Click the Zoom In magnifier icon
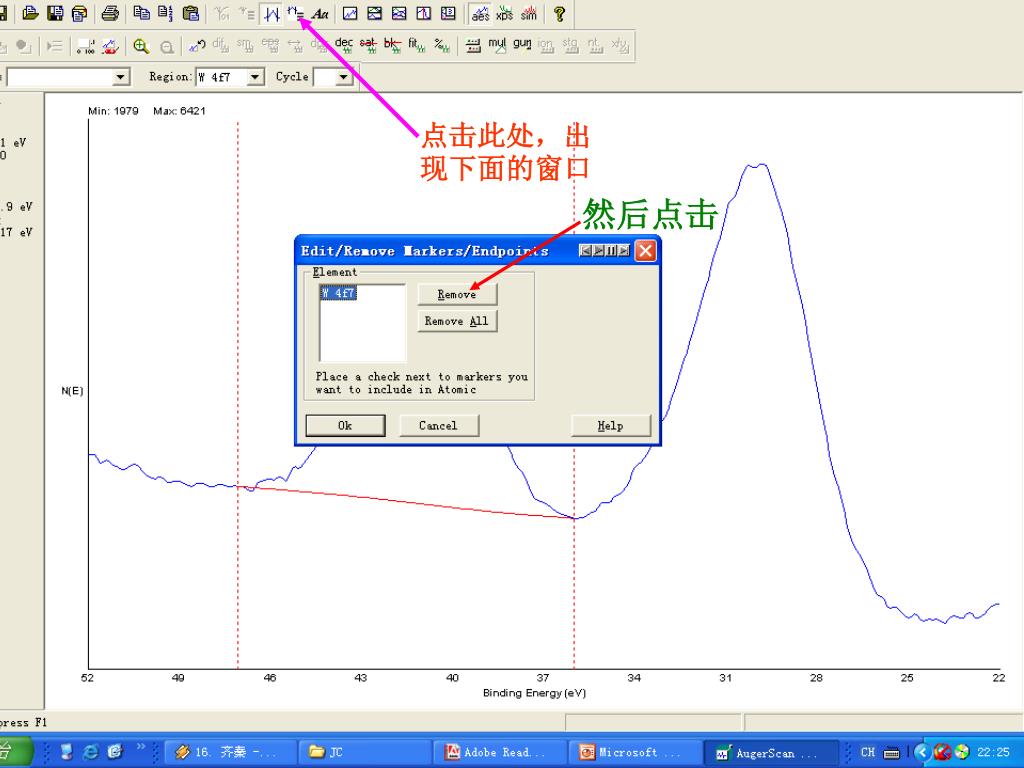 (x=141, y=46)
